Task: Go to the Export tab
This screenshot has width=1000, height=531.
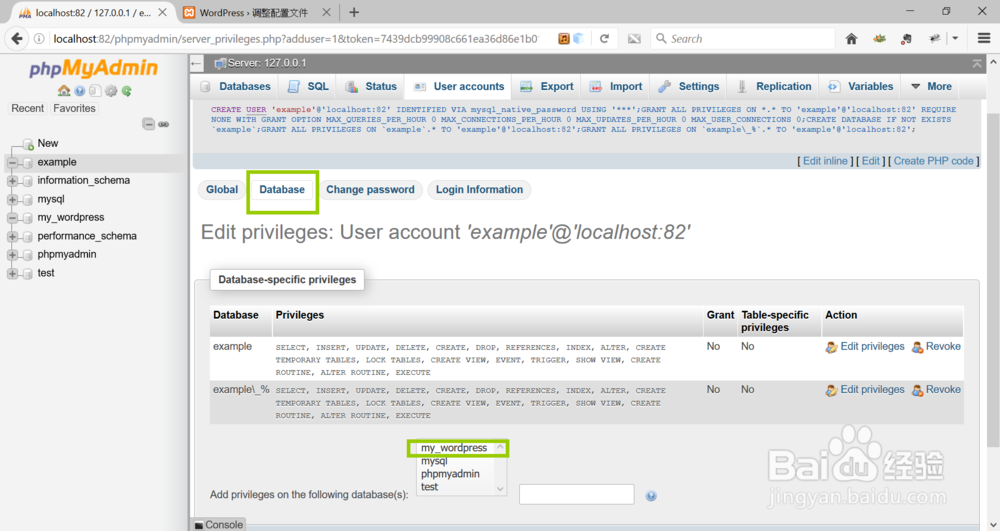Action: pyautogui.click(x=547, y=87)
